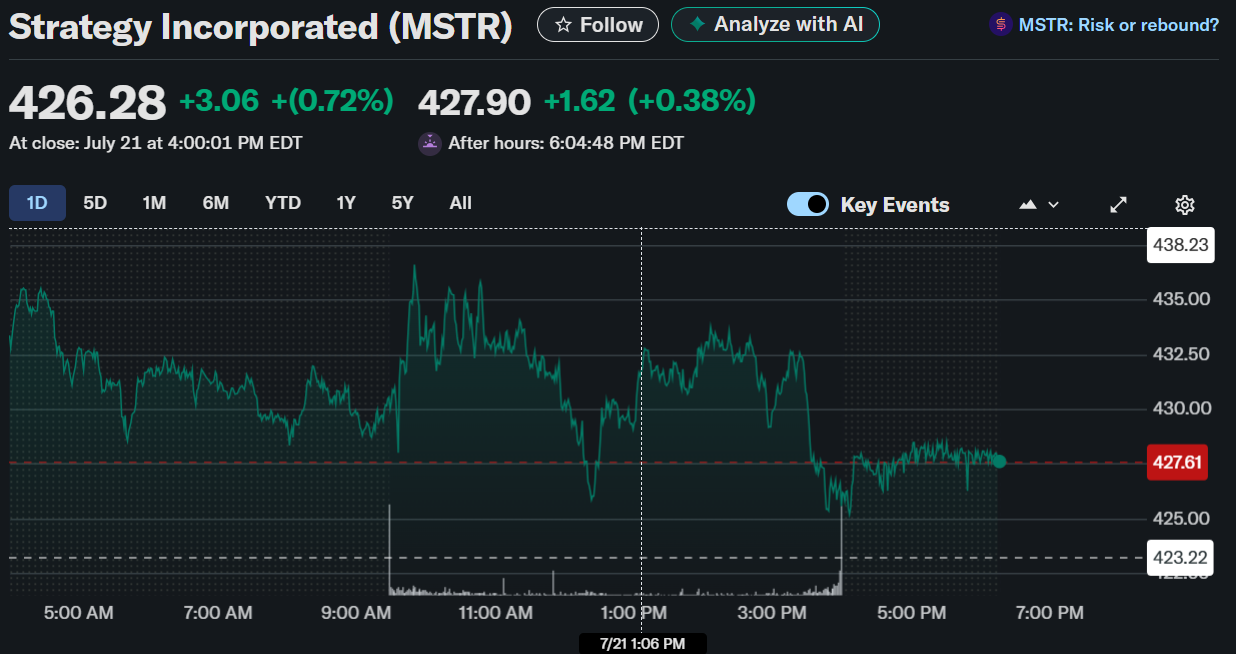Select the 1D time range tab
1236x654 pixels.
[x=37, y=203]
